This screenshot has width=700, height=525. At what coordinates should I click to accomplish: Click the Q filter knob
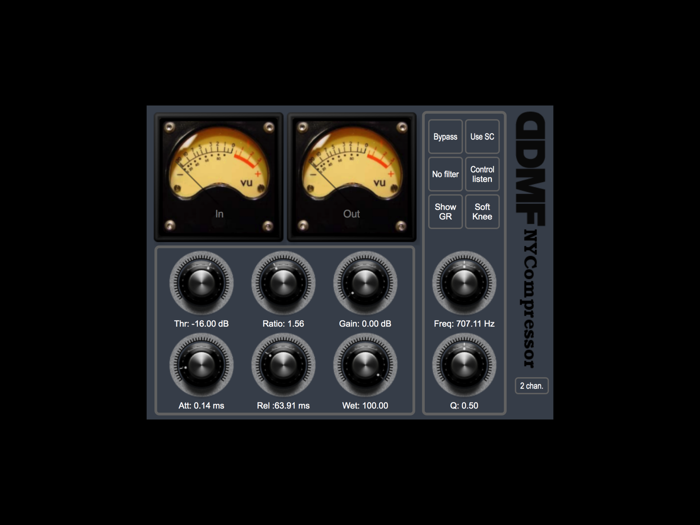point(464,365)
